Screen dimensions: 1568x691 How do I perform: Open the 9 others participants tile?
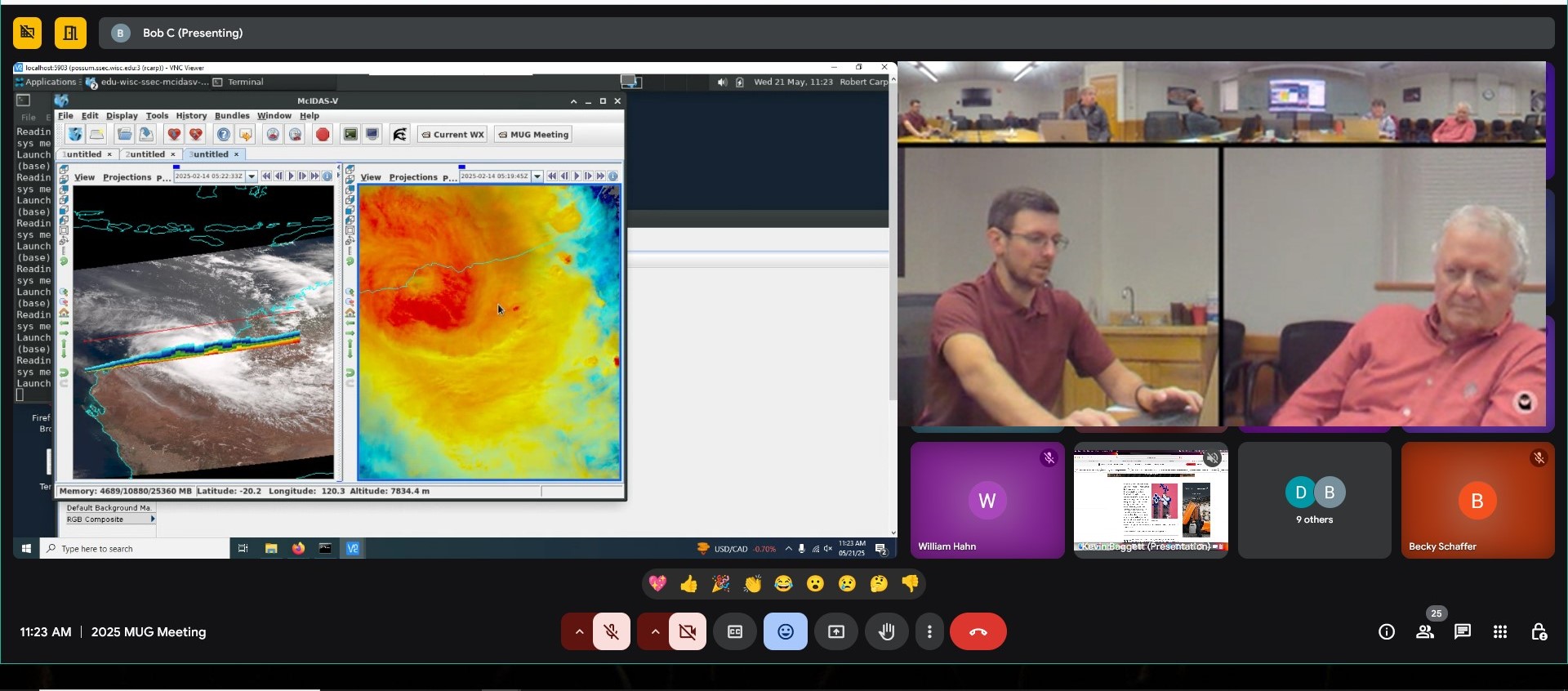1314,501
